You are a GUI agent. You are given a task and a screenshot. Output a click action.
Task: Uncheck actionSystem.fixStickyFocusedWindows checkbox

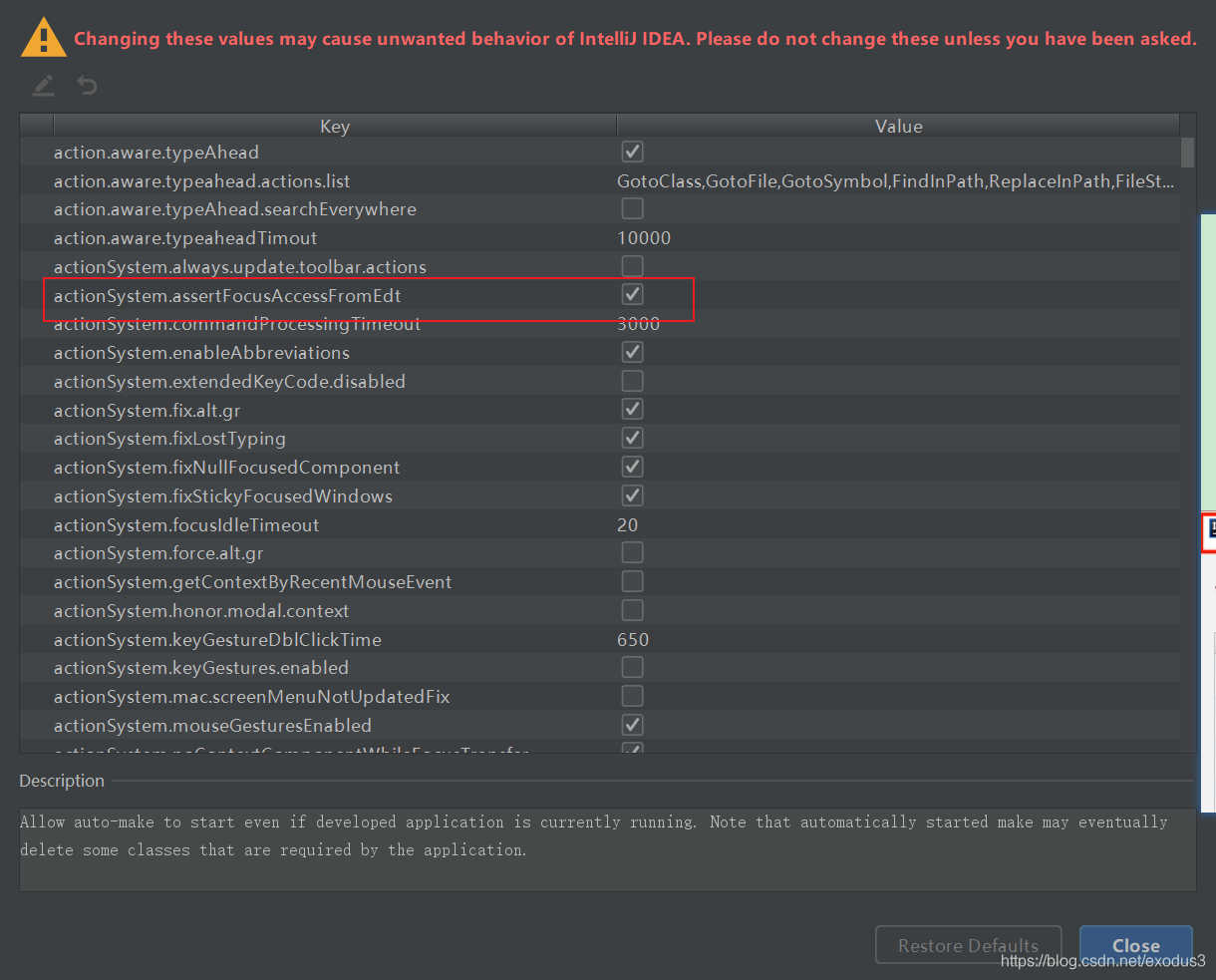pos(632,495)
